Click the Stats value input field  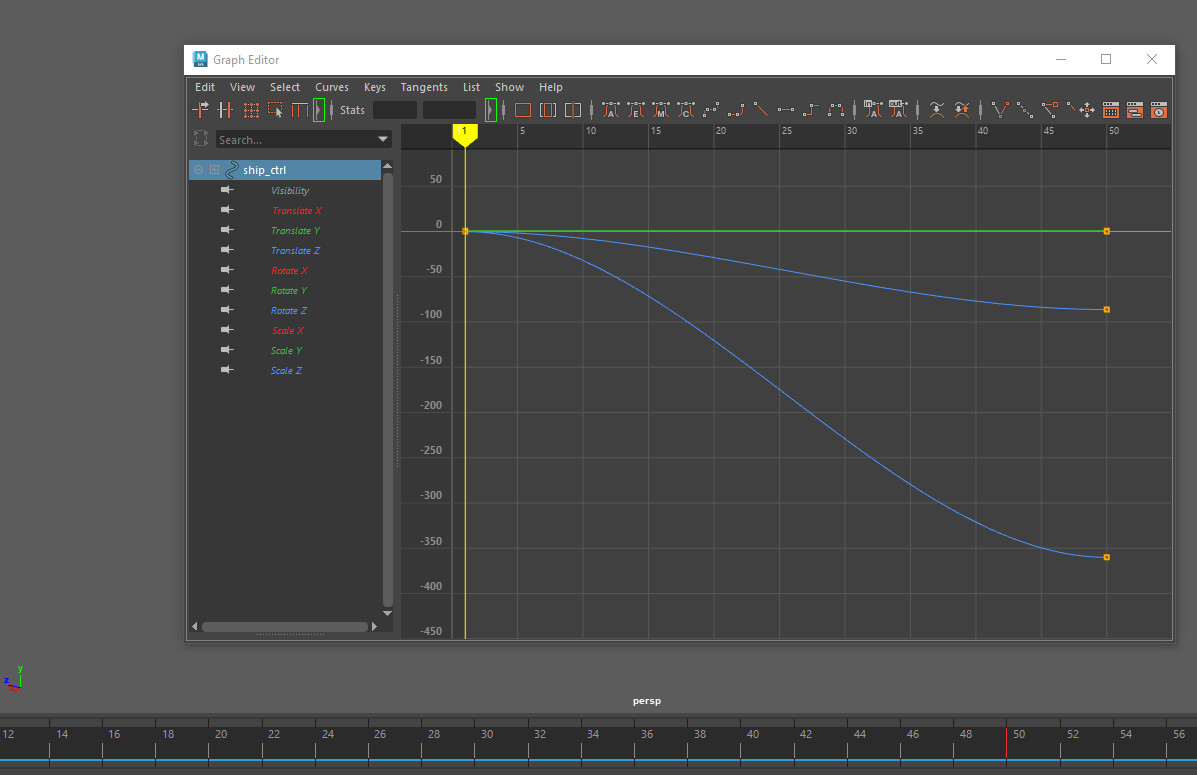[x=394, y=110]
